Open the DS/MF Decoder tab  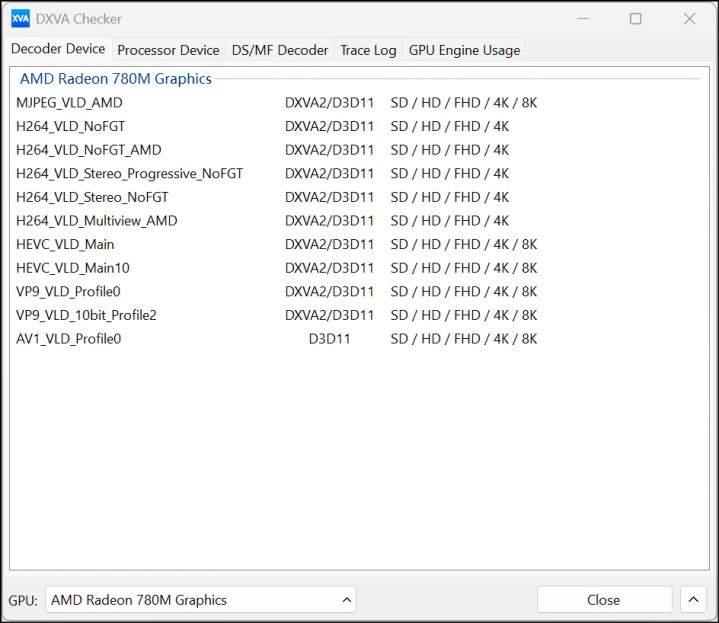pyautogui.click(x=279, y=50)
